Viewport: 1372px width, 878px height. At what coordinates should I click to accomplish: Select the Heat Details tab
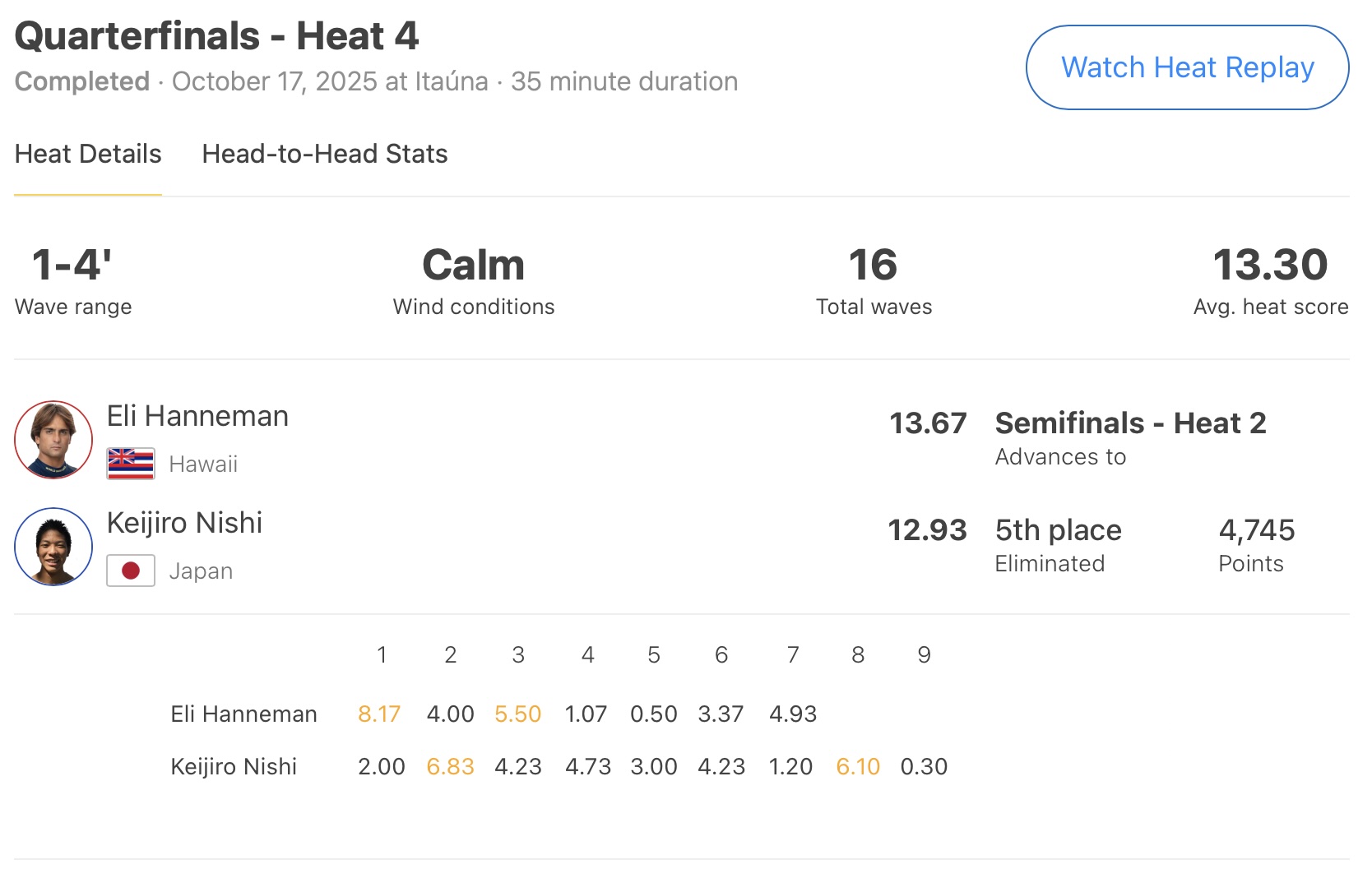[x=88, y=154]
